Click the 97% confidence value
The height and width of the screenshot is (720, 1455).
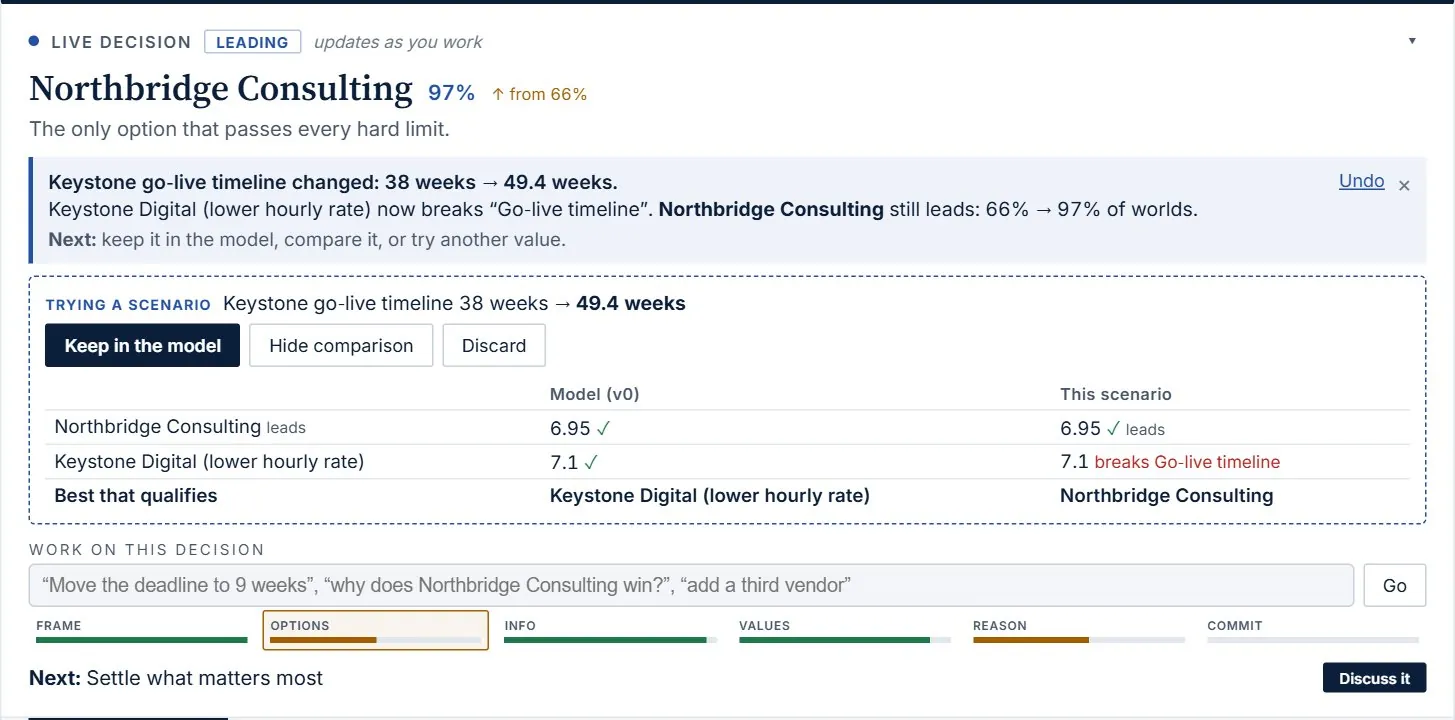point(451,93)
